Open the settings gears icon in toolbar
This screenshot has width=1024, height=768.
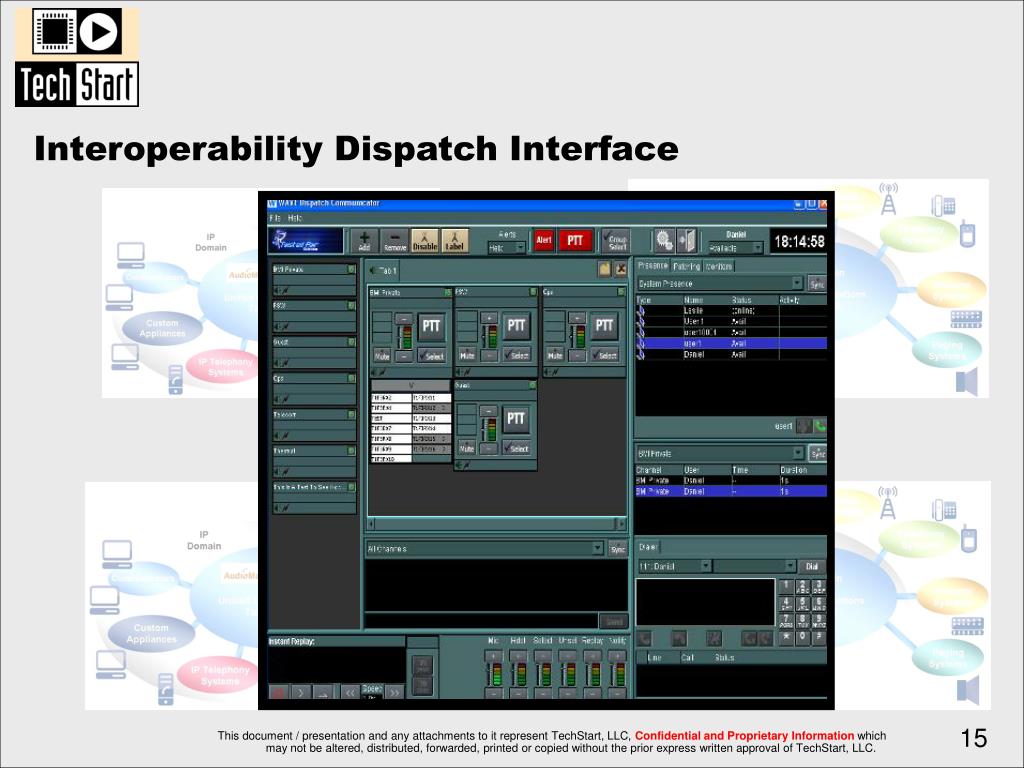664,240
